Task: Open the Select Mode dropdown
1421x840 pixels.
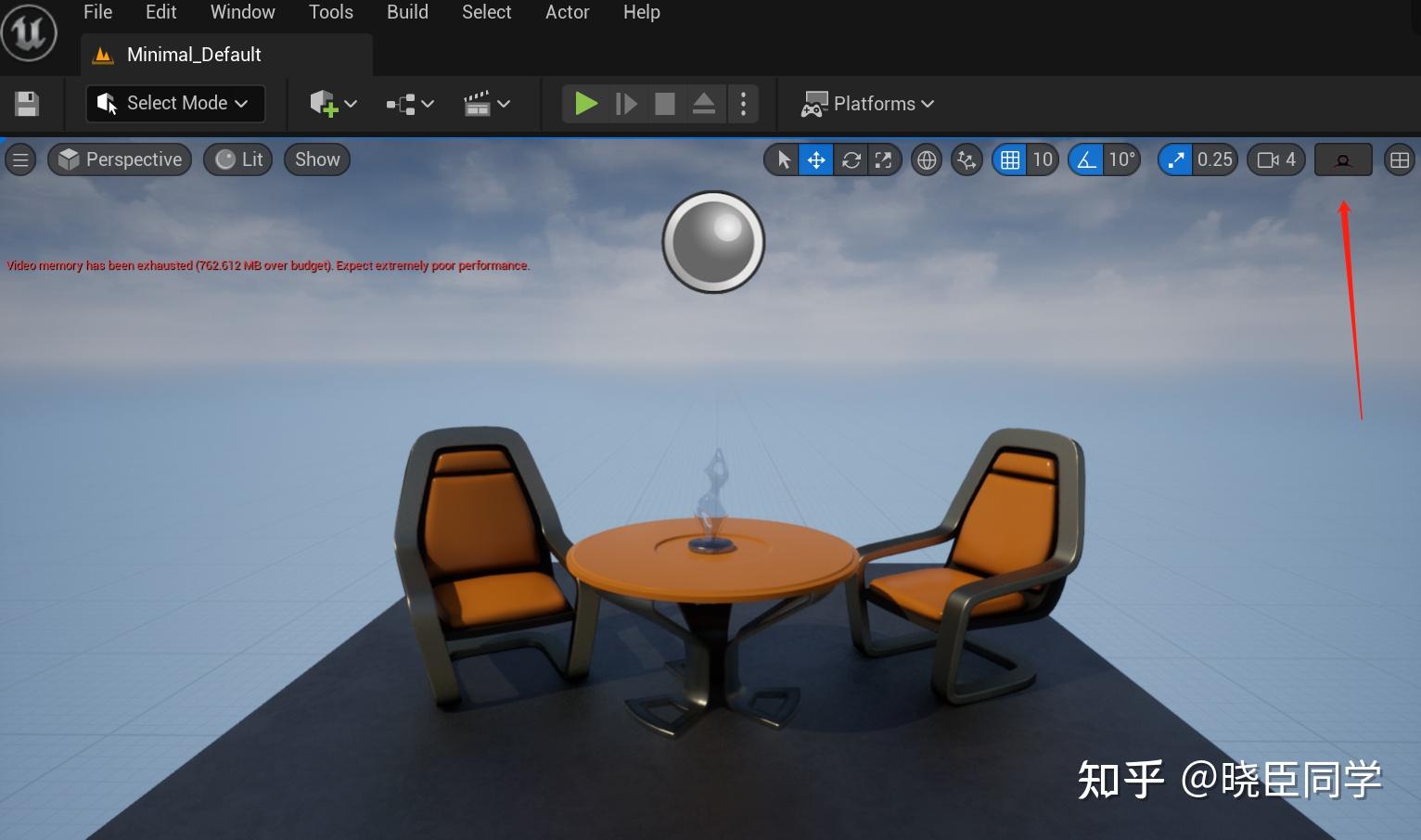Action: [x=175, y=103]
